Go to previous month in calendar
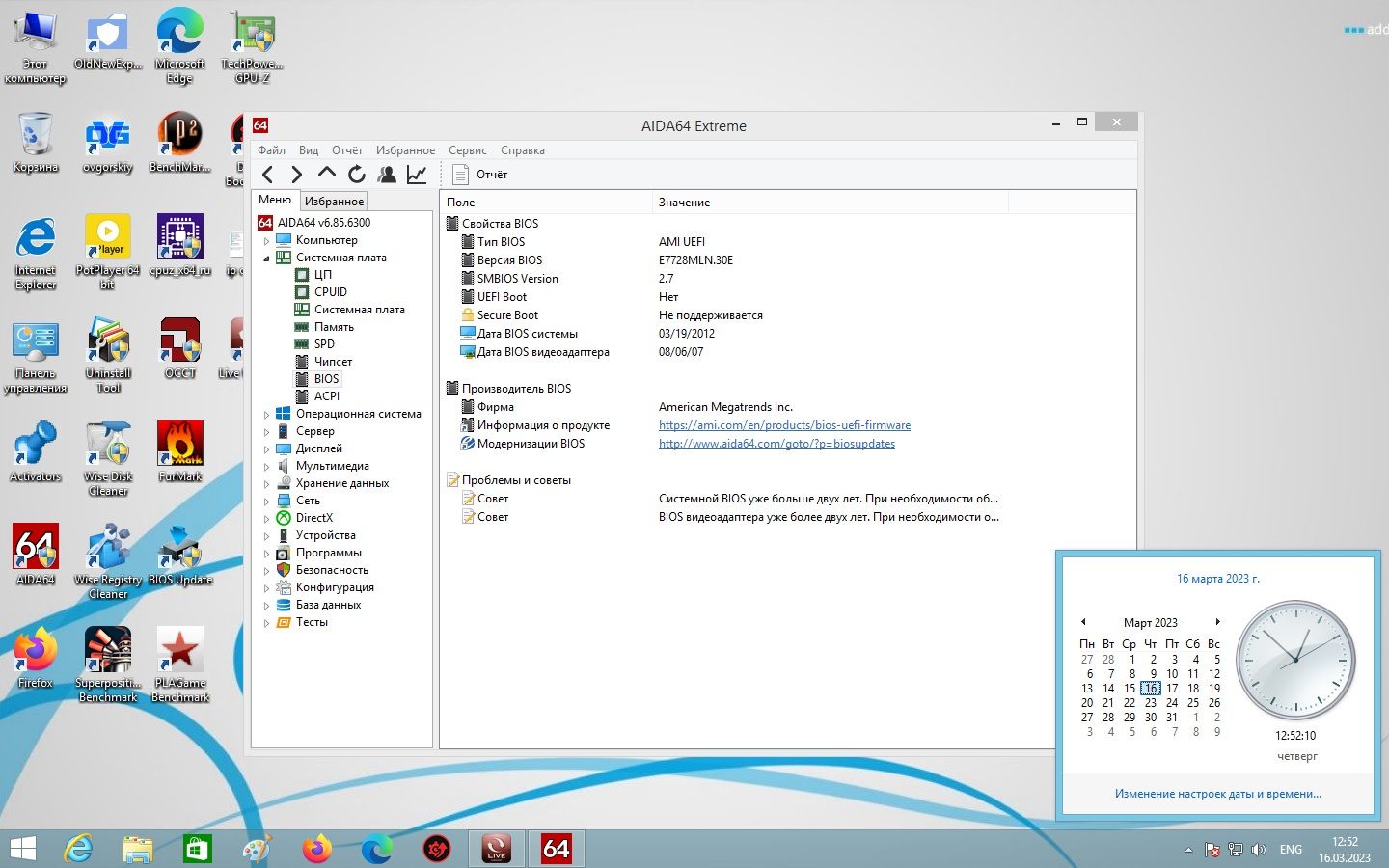This screenshot has height=868, width=1389. 1083,622
